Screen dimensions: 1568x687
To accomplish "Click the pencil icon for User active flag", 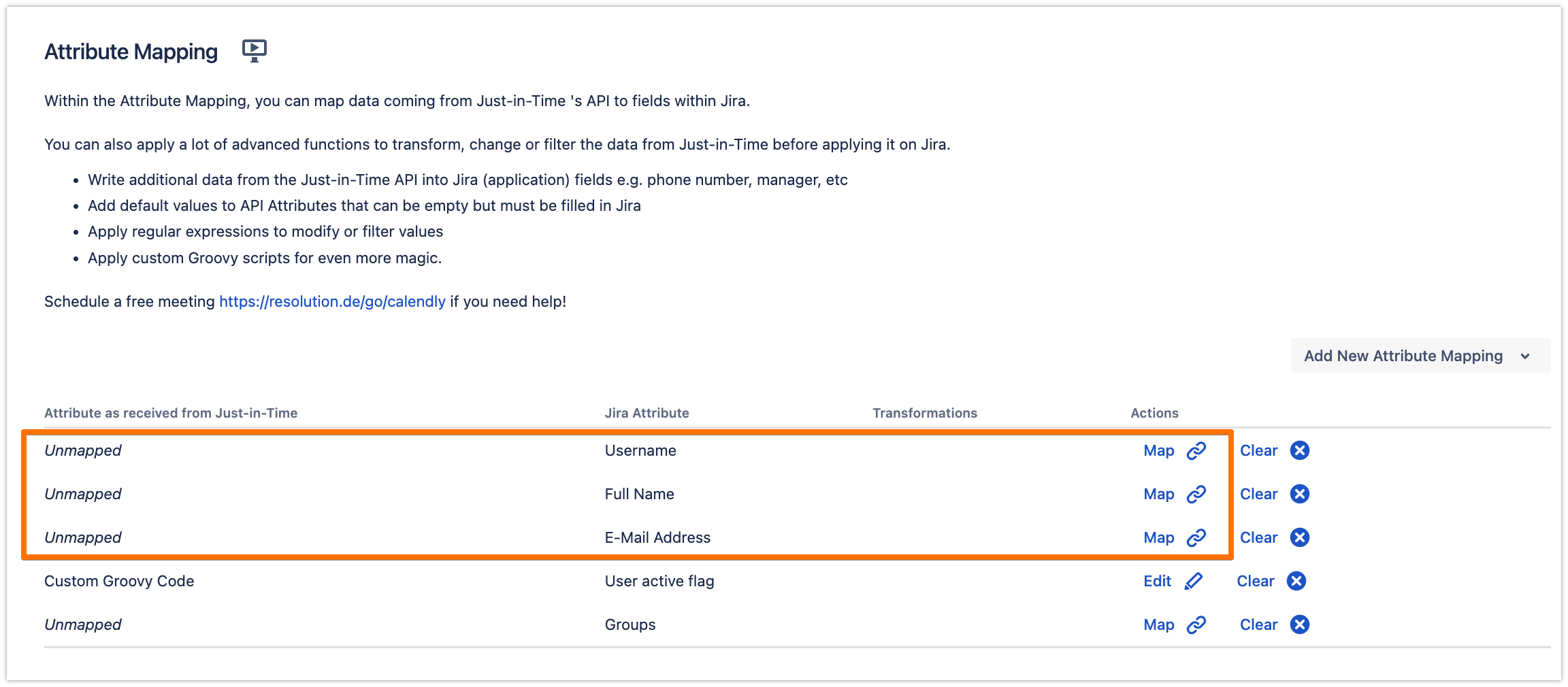I will click(x=1194, y=582).
